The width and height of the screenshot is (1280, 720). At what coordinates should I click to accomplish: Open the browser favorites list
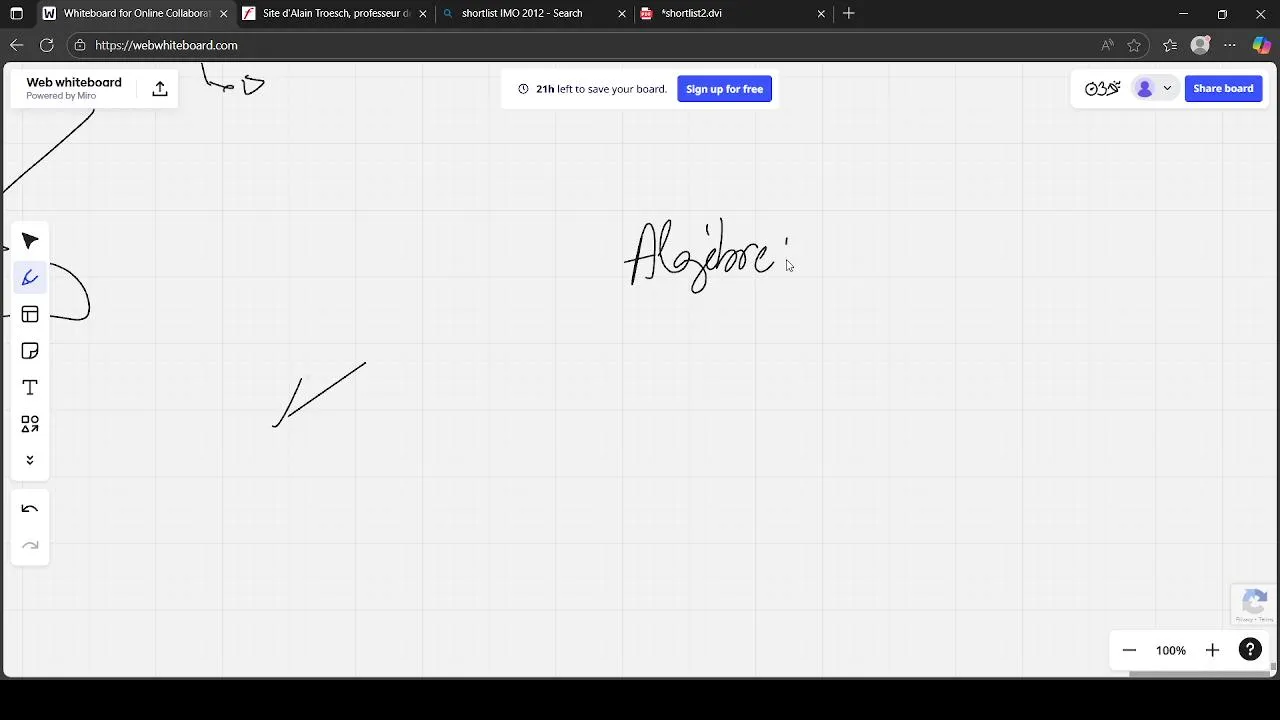pyautogui.click(x=1171, y=45)
